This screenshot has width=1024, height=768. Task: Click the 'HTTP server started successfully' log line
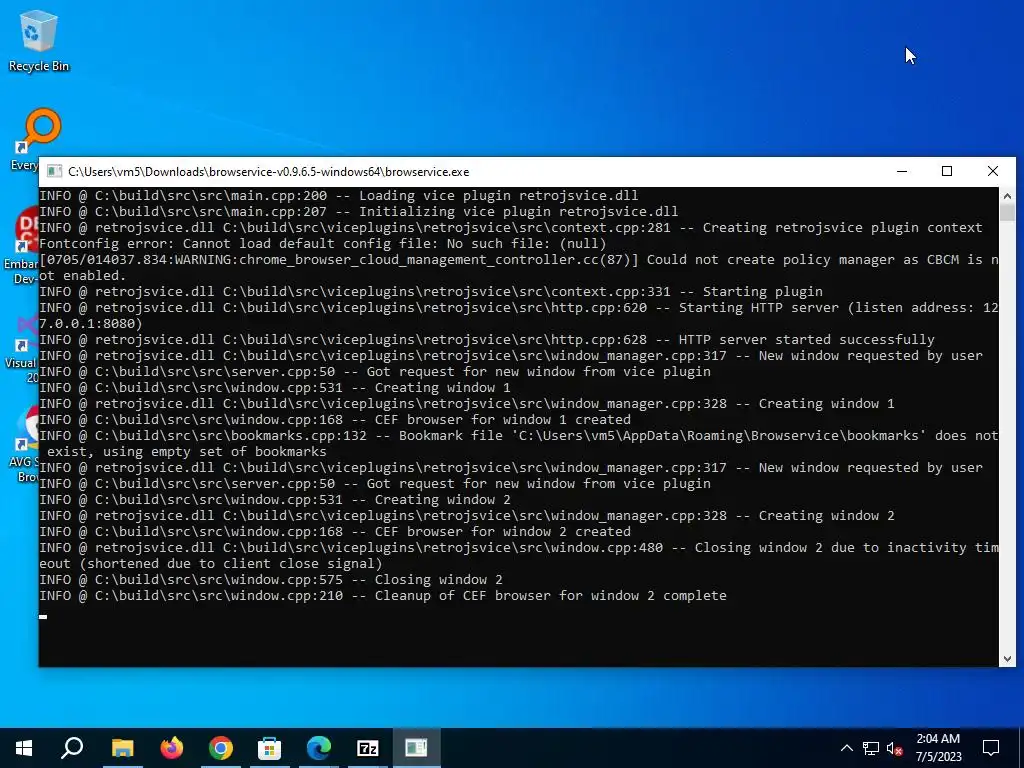coord(487,340)
